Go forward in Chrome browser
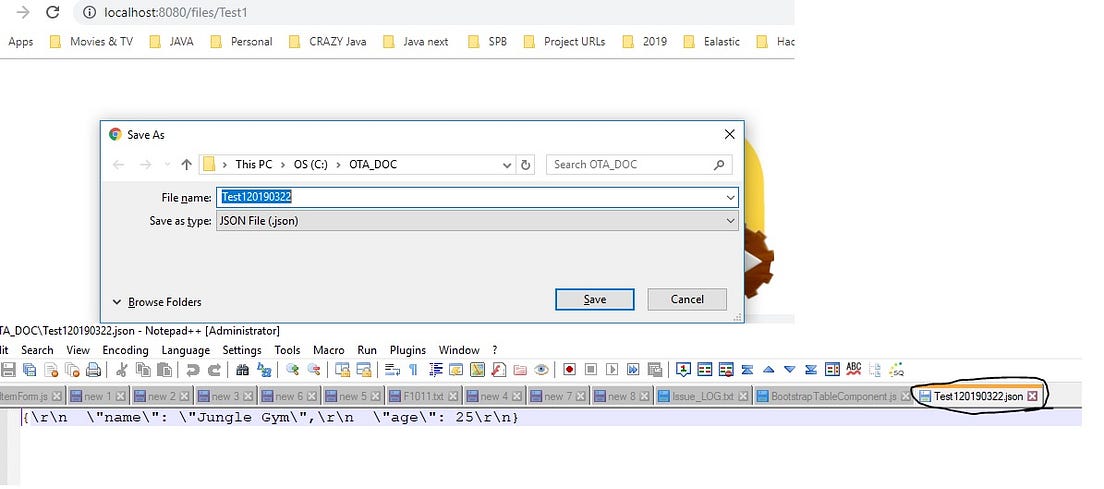The height and width of the screenshot is (489, 1104). pos(23,12)
